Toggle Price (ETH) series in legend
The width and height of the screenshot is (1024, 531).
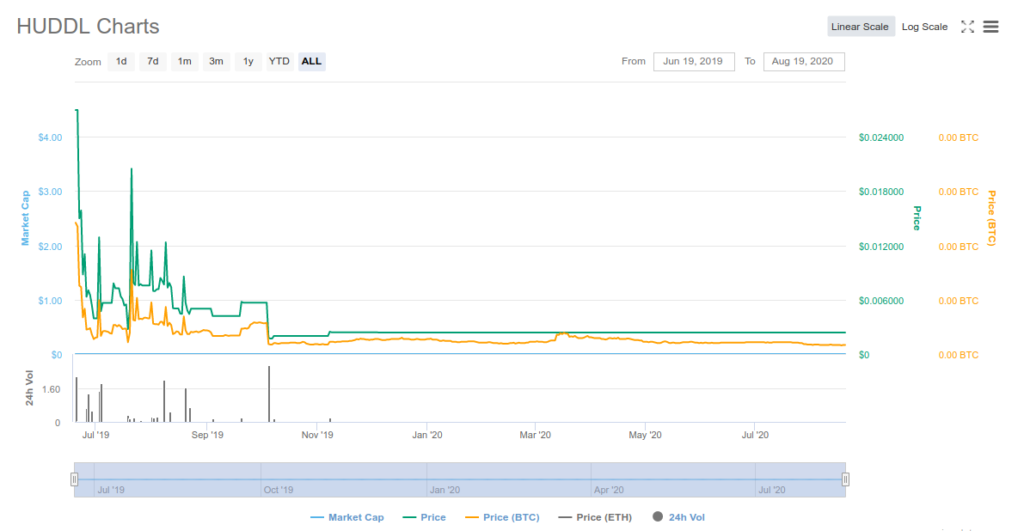click(x=596, y=517)
